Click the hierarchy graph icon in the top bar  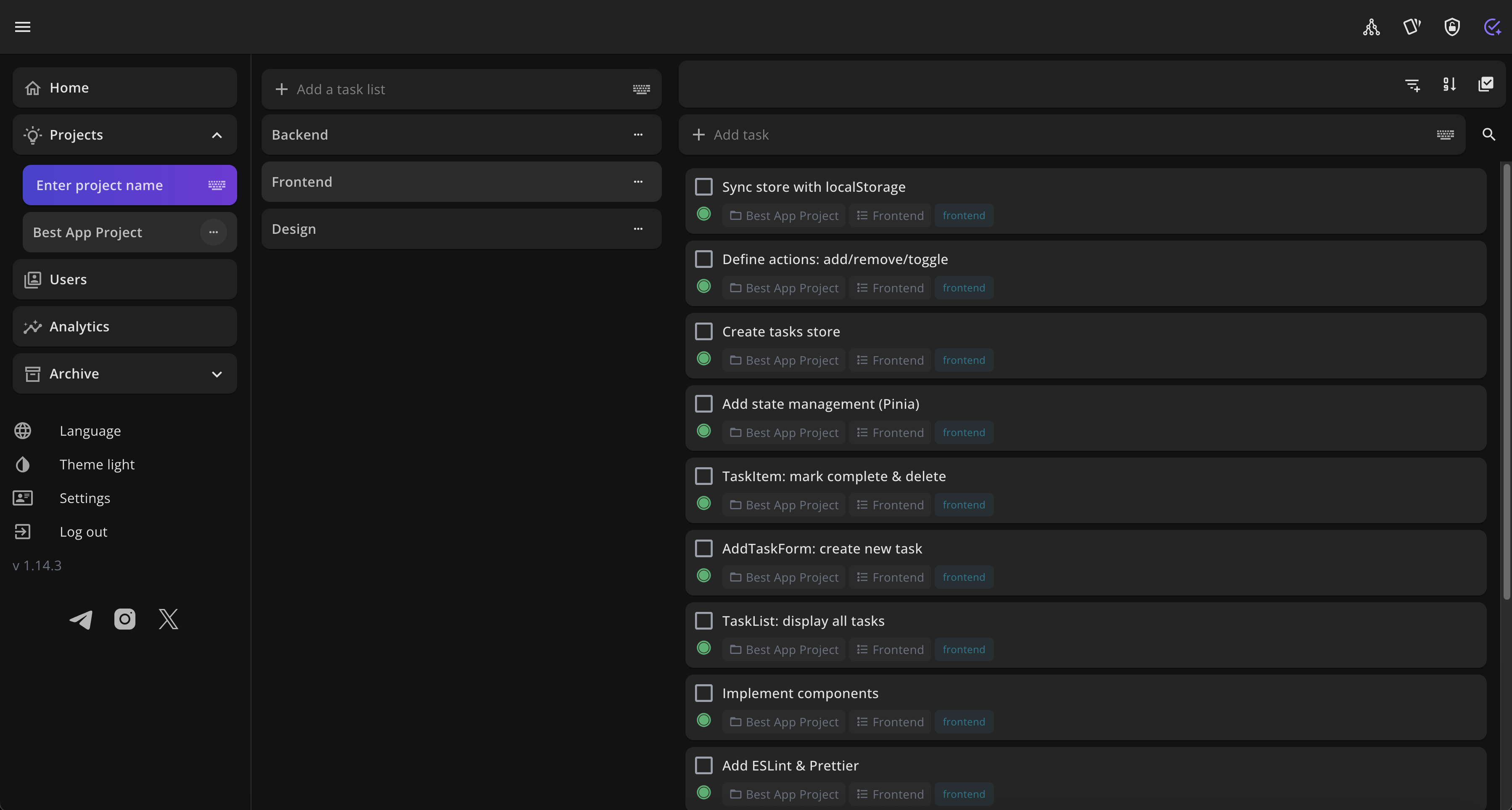coord(1371,27)
